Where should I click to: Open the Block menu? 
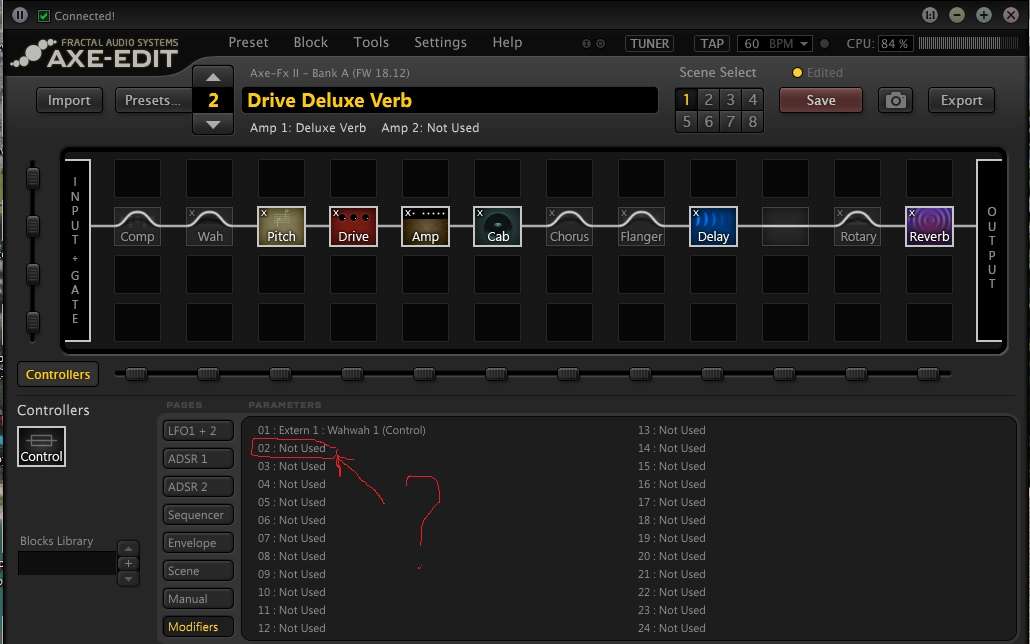pos(310,42)
